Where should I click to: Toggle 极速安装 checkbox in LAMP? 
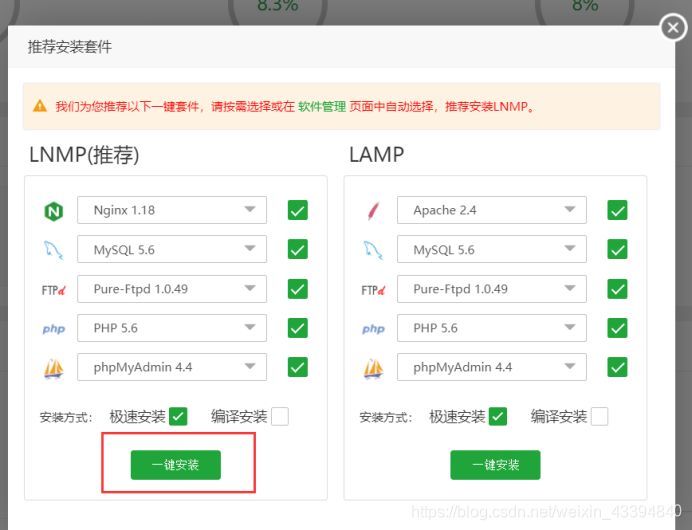[498, 416]
